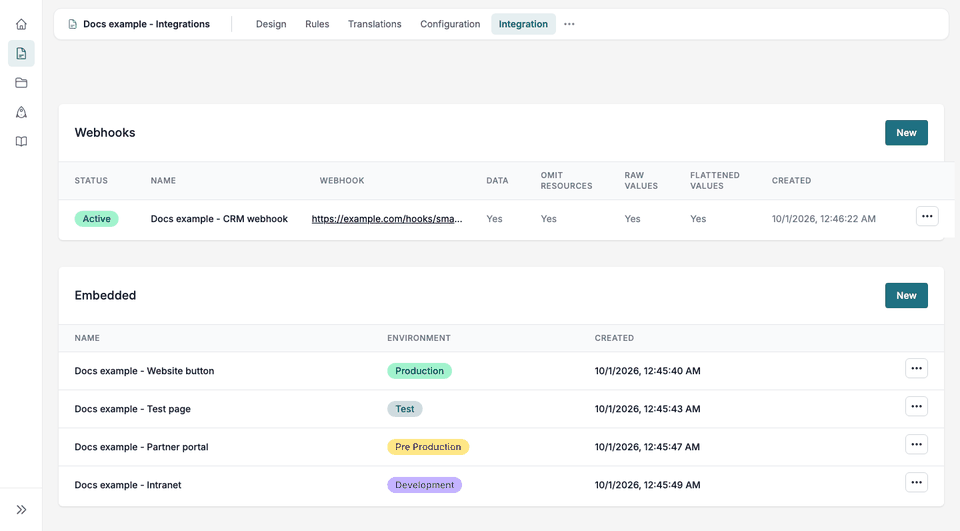Click the ENVIRONMENT column header
The width and height of the screenshot is (960, 531).
(419, 338)
